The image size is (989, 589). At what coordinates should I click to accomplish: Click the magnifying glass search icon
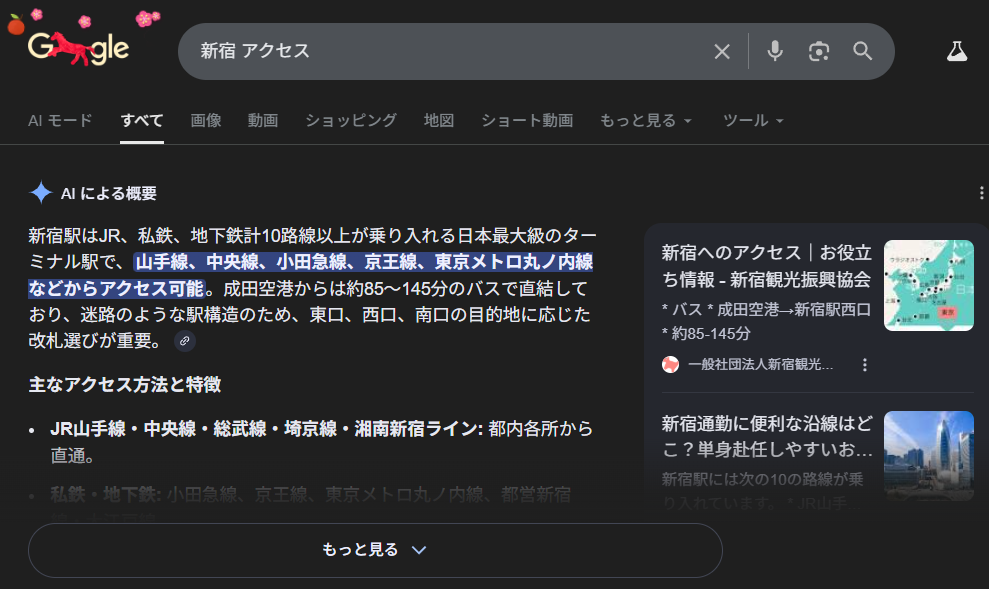[863, 51]
